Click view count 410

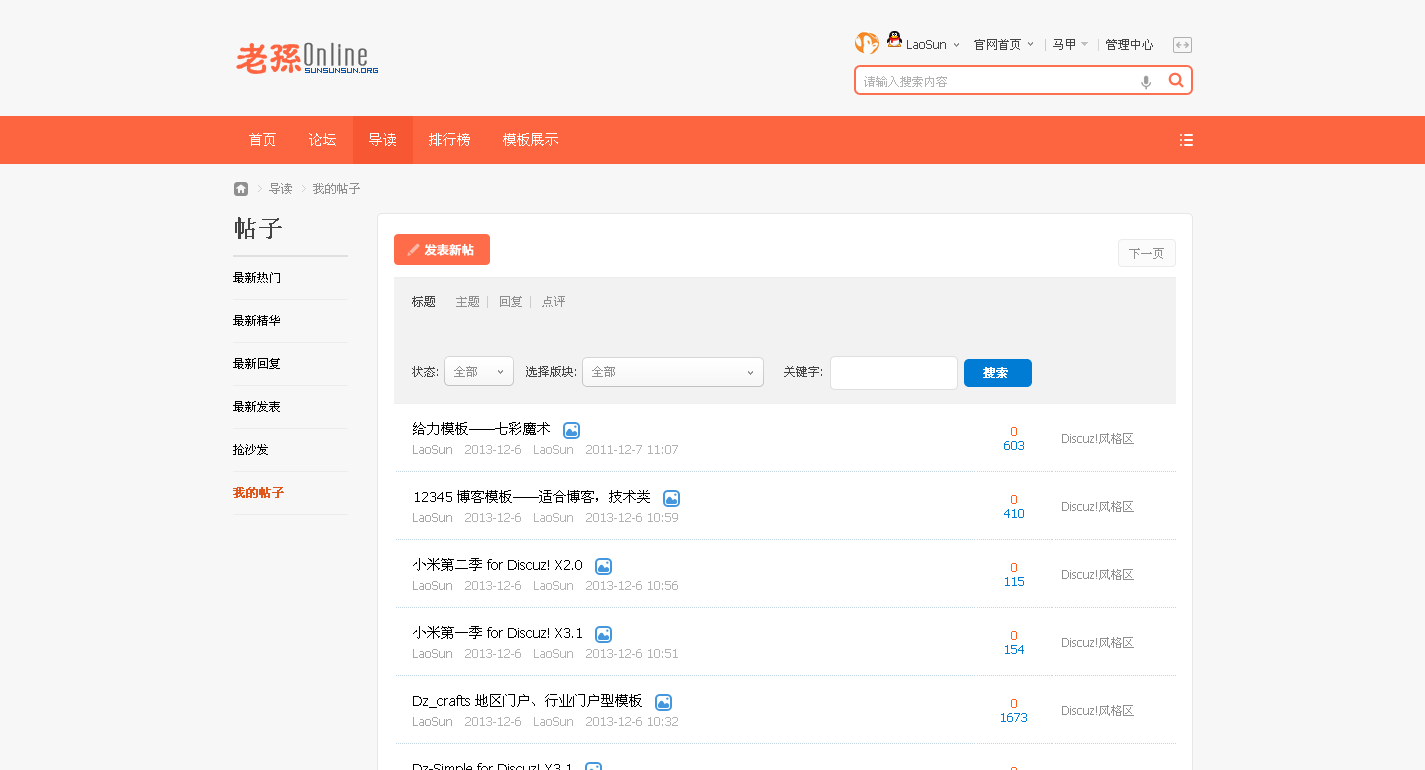1014,514
